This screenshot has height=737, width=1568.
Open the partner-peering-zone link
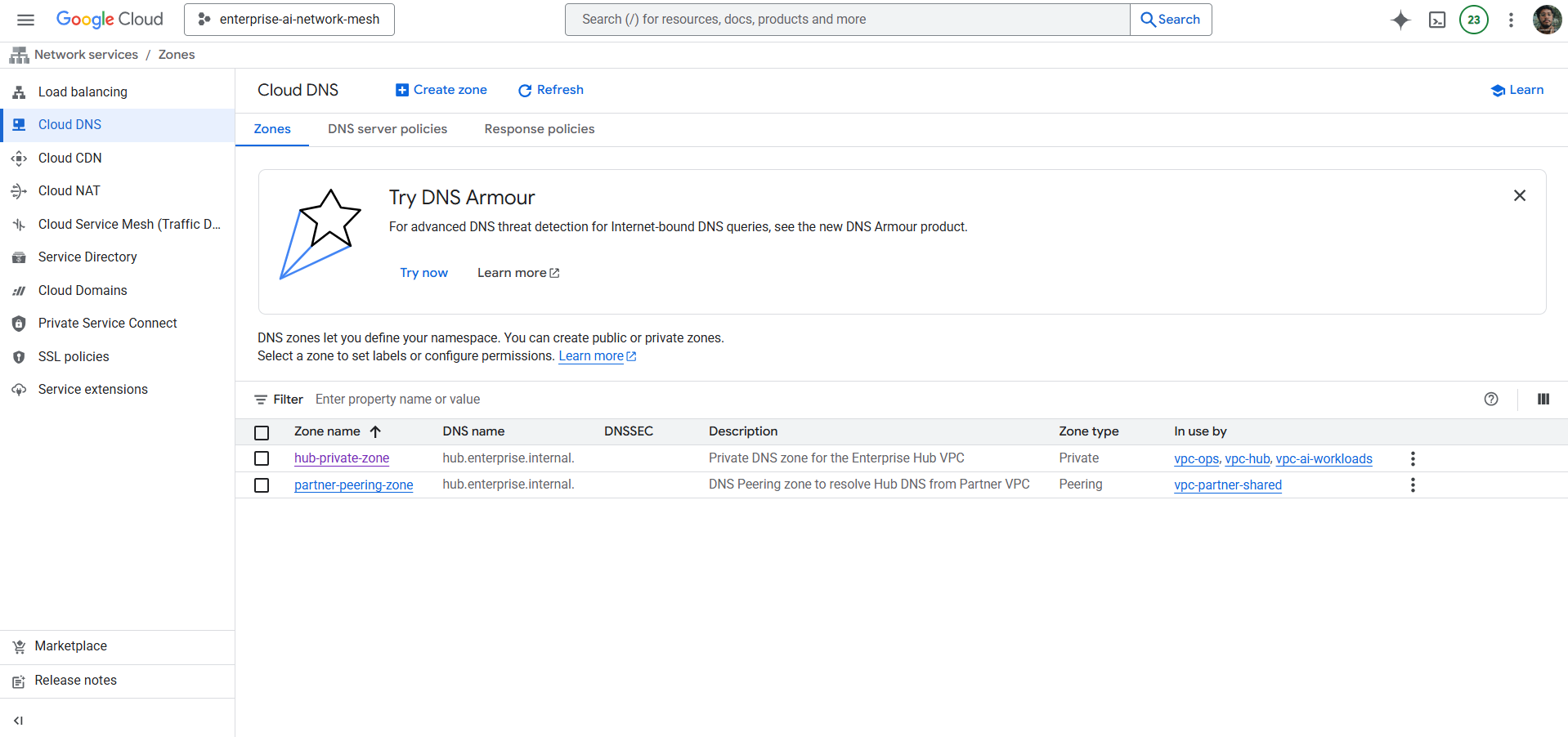tap(354, 485)
